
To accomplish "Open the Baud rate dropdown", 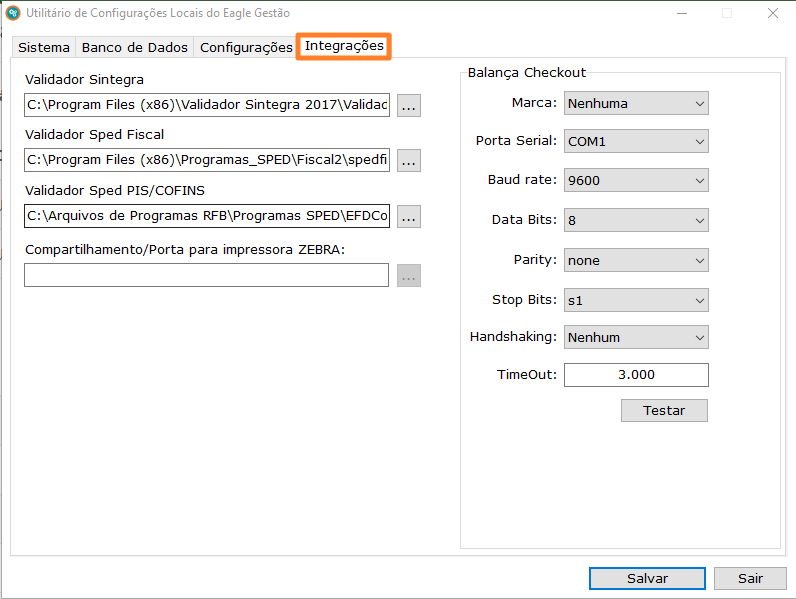I will 636,181.
